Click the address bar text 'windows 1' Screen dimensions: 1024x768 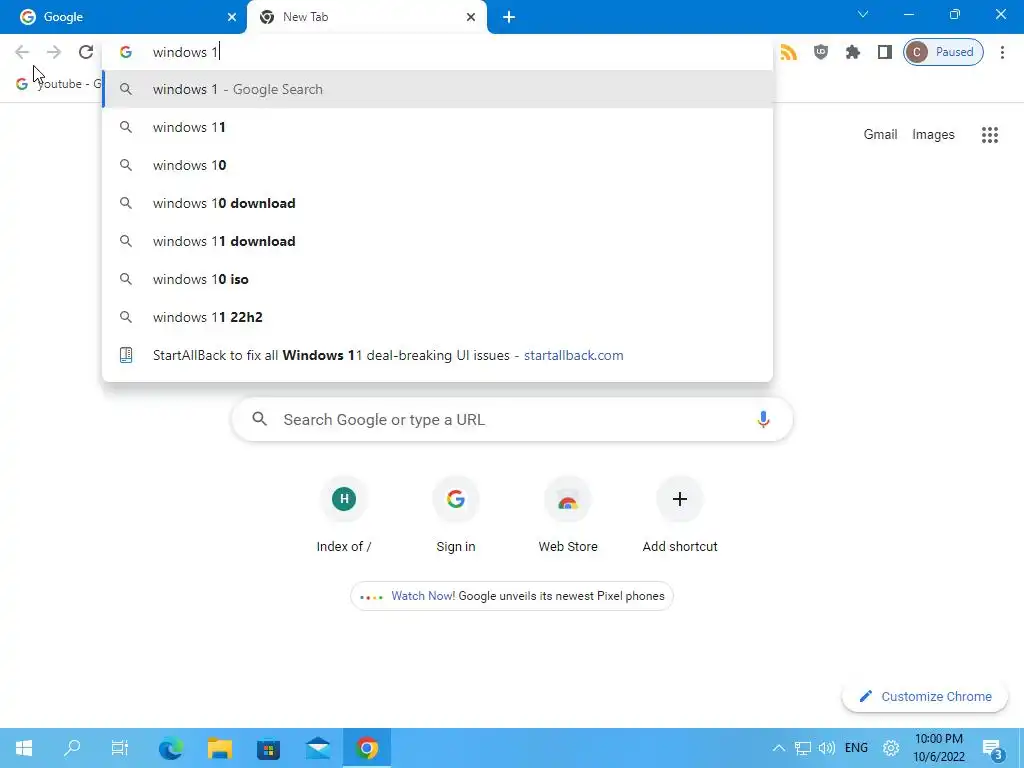tap(185, 52)
